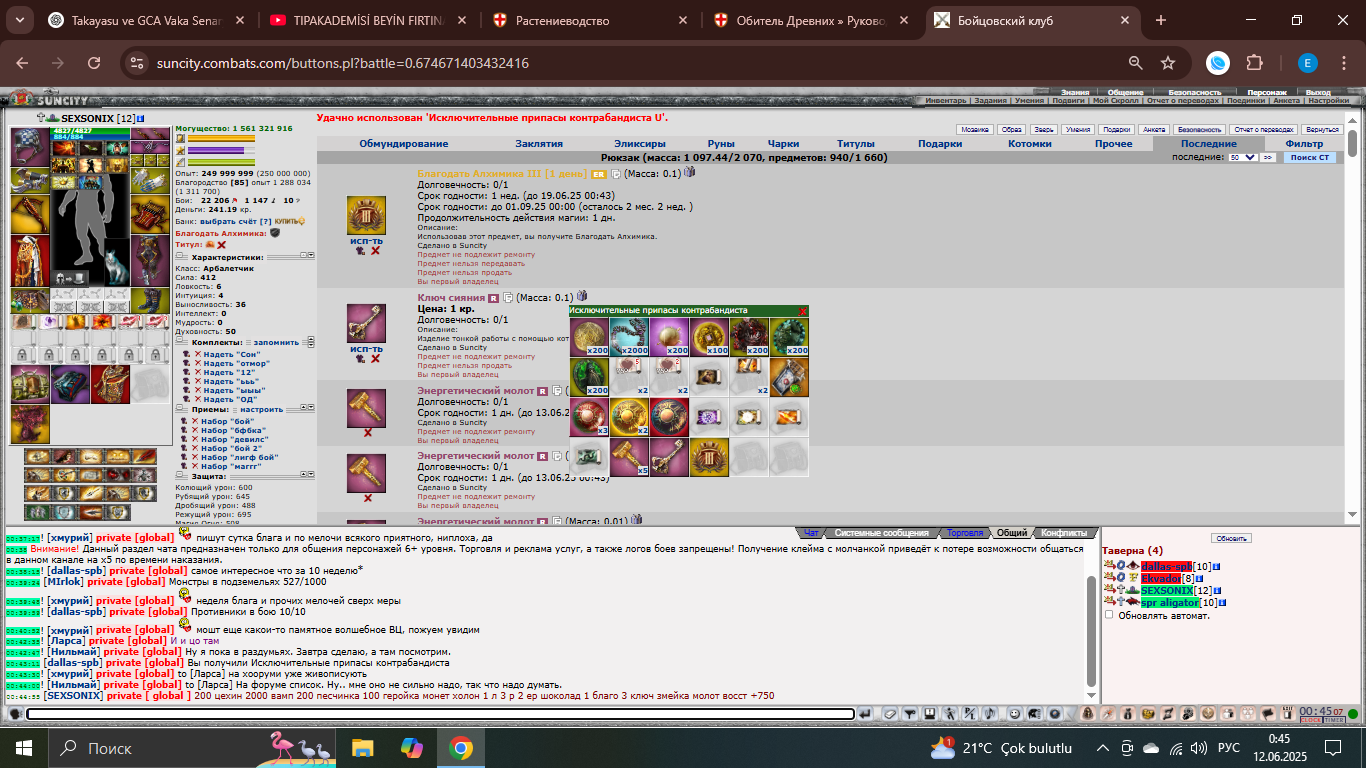Open Chrome from the taskbar
Viewport: 1366px width, 768px height.
pos(460,747)
